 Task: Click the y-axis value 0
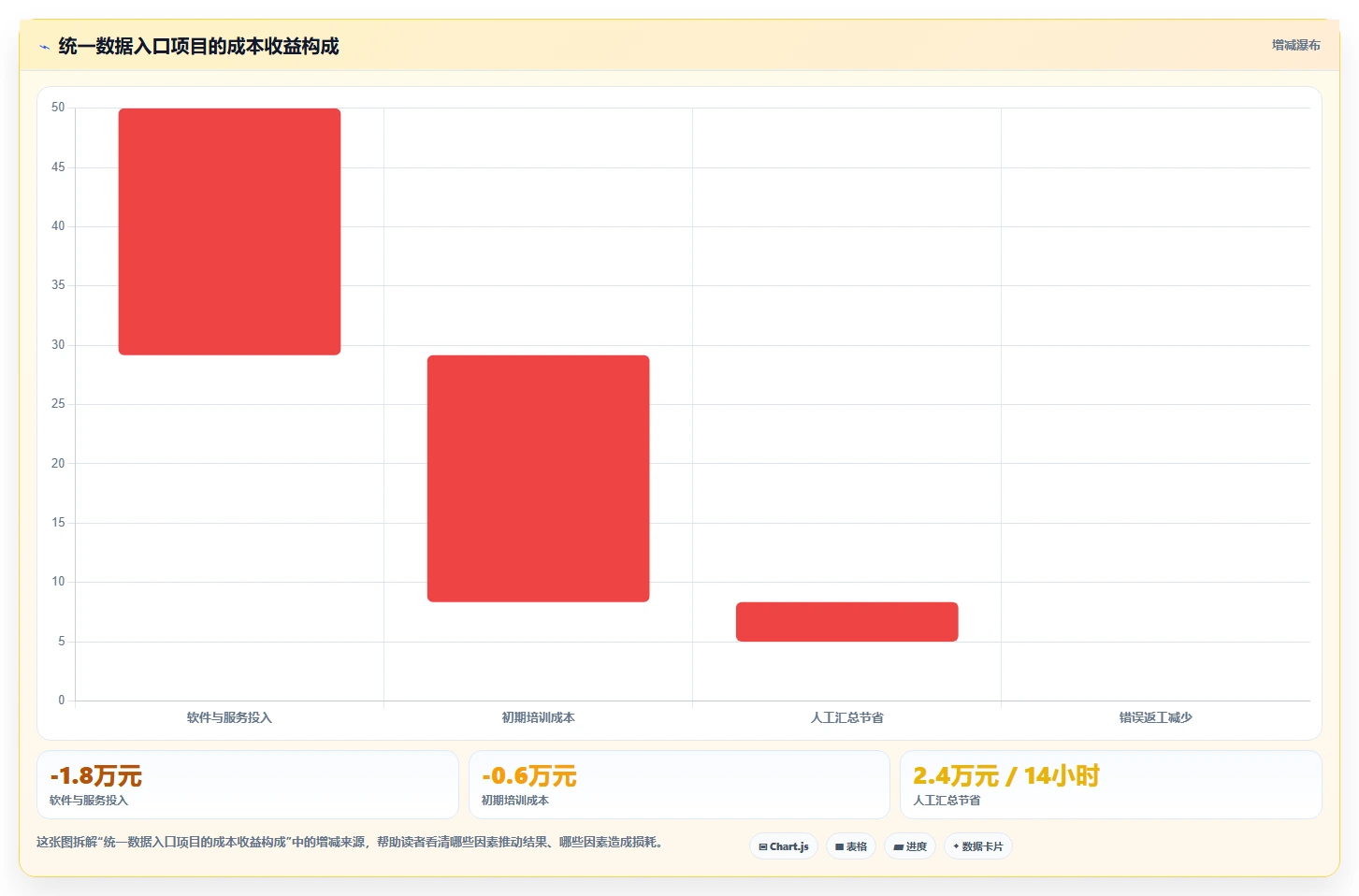click(62, 701)
